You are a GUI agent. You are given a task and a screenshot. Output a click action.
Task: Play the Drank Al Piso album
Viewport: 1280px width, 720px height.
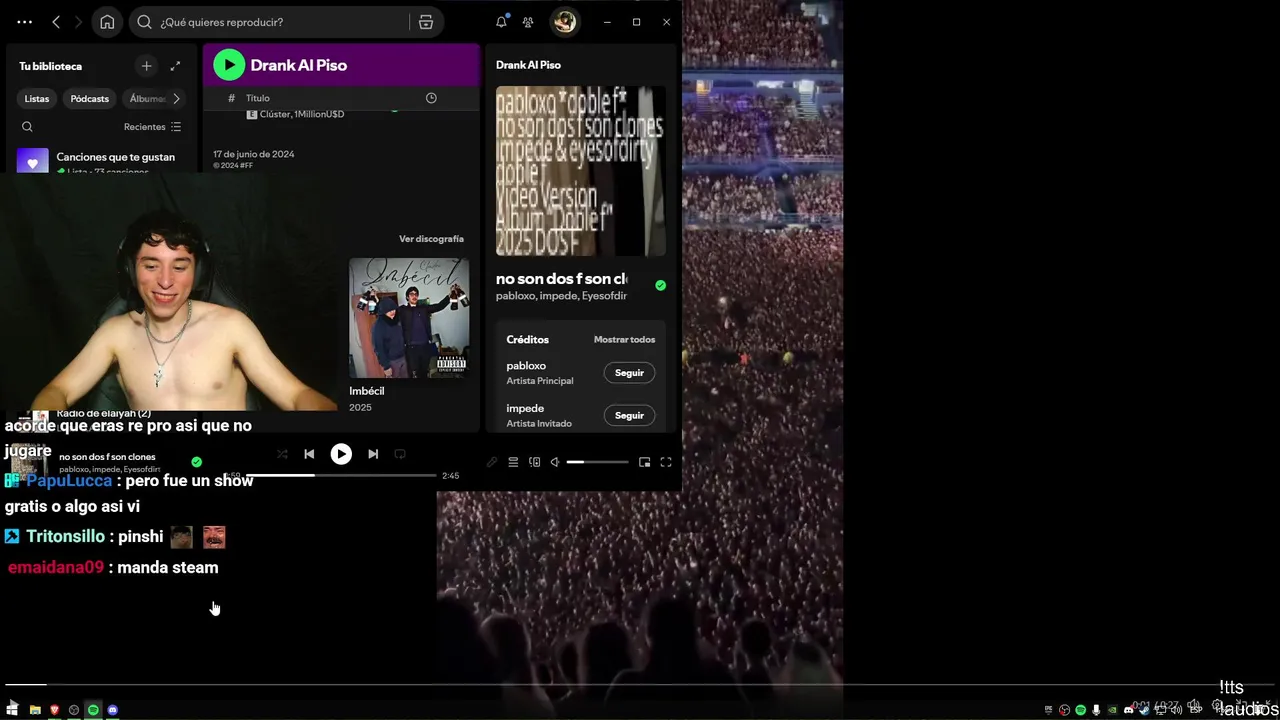click(x=229, y=65)
